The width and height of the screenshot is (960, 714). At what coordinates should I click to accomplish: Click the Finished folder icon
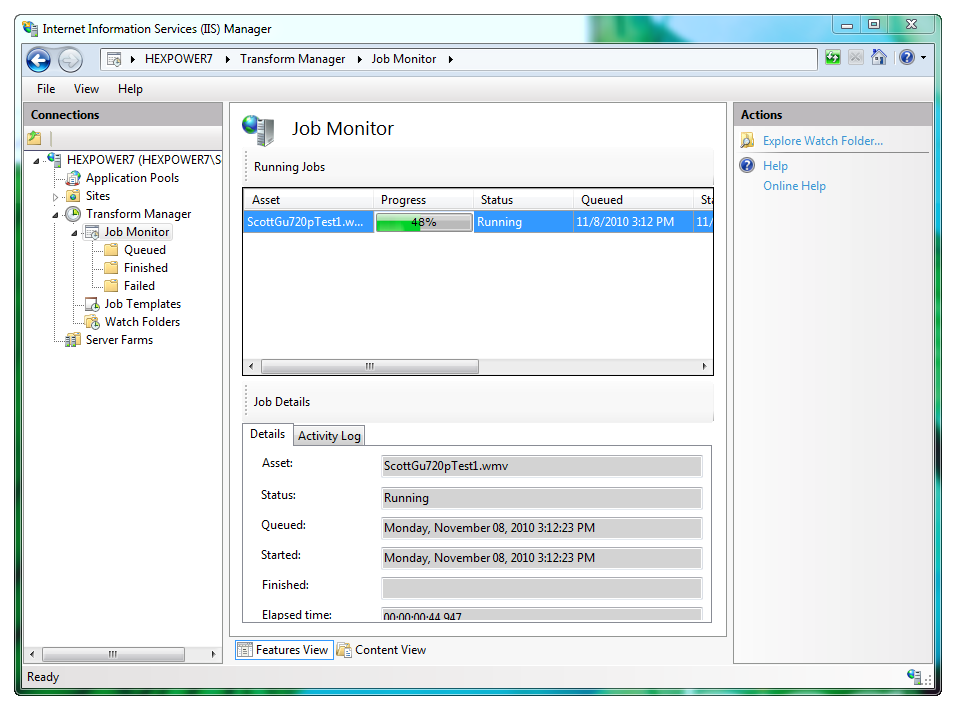[x=111, y=268]
